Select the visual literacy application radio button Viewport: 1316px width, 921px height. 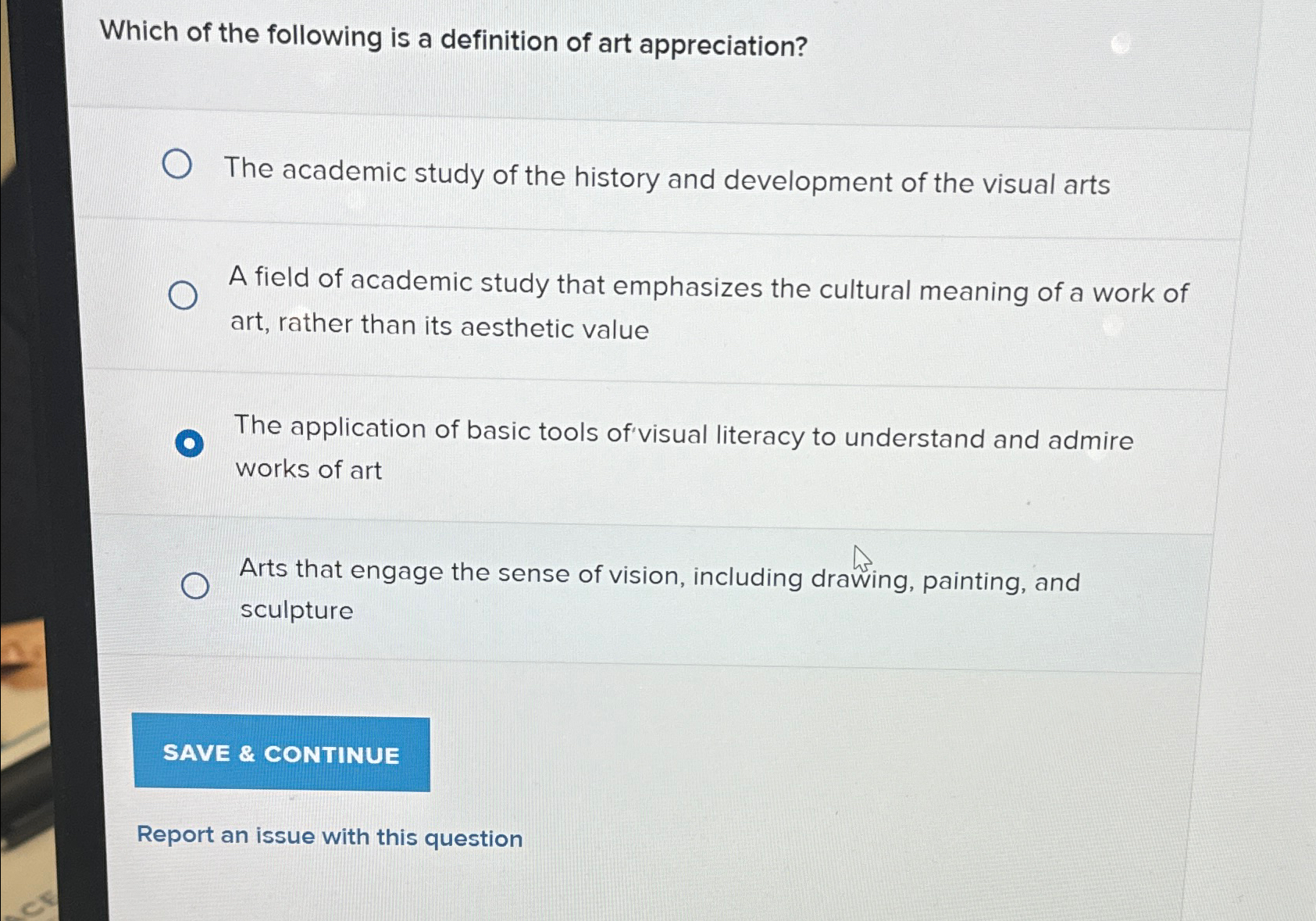tap(189, 444)
